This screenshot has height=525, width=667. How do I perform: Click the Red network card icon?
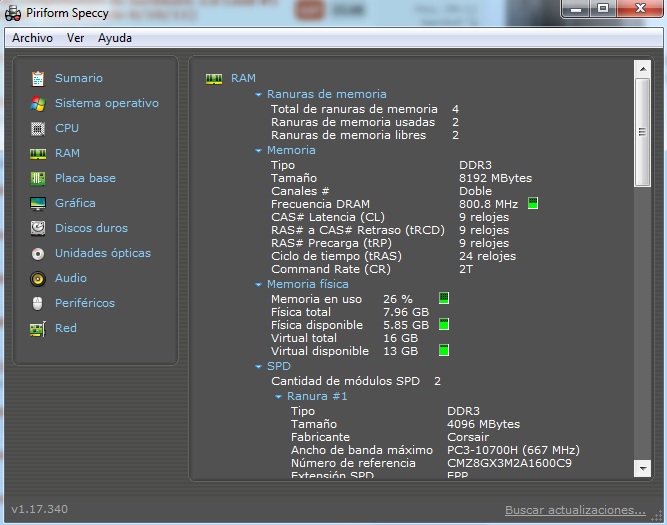pyautogui.click(x=38, y=329)
